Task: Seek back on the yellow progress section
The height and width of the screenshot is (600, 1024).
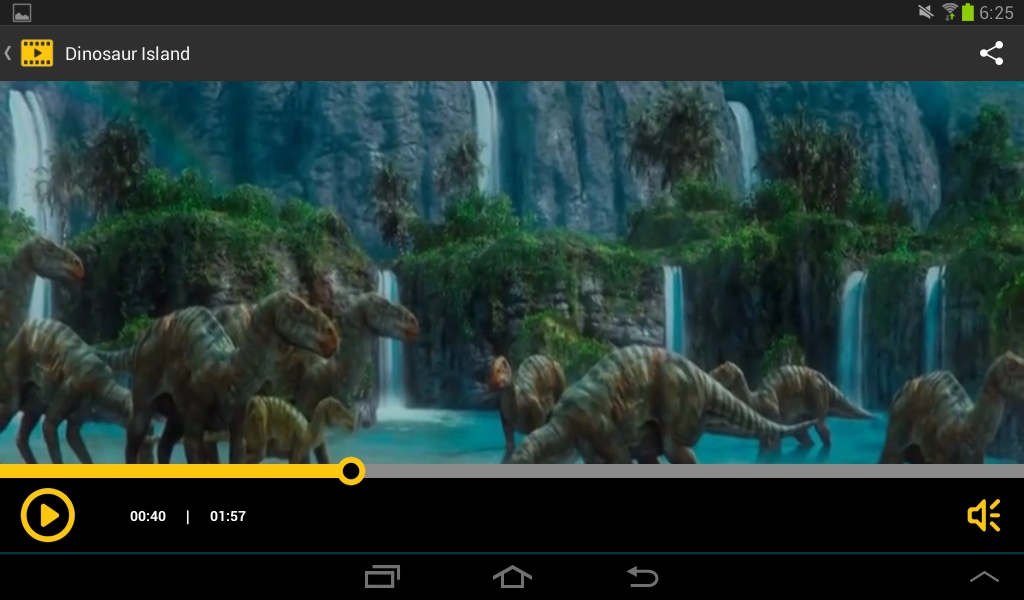Action: 169,471
